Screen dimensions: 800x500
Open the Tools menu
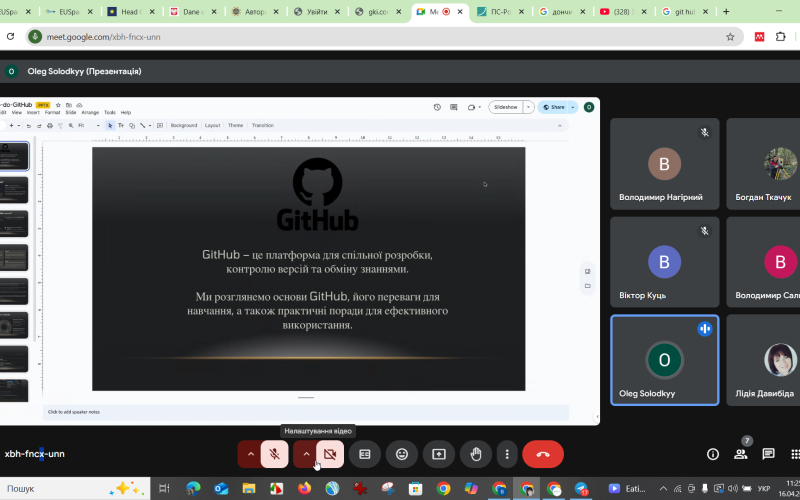(x=110, y=112)
